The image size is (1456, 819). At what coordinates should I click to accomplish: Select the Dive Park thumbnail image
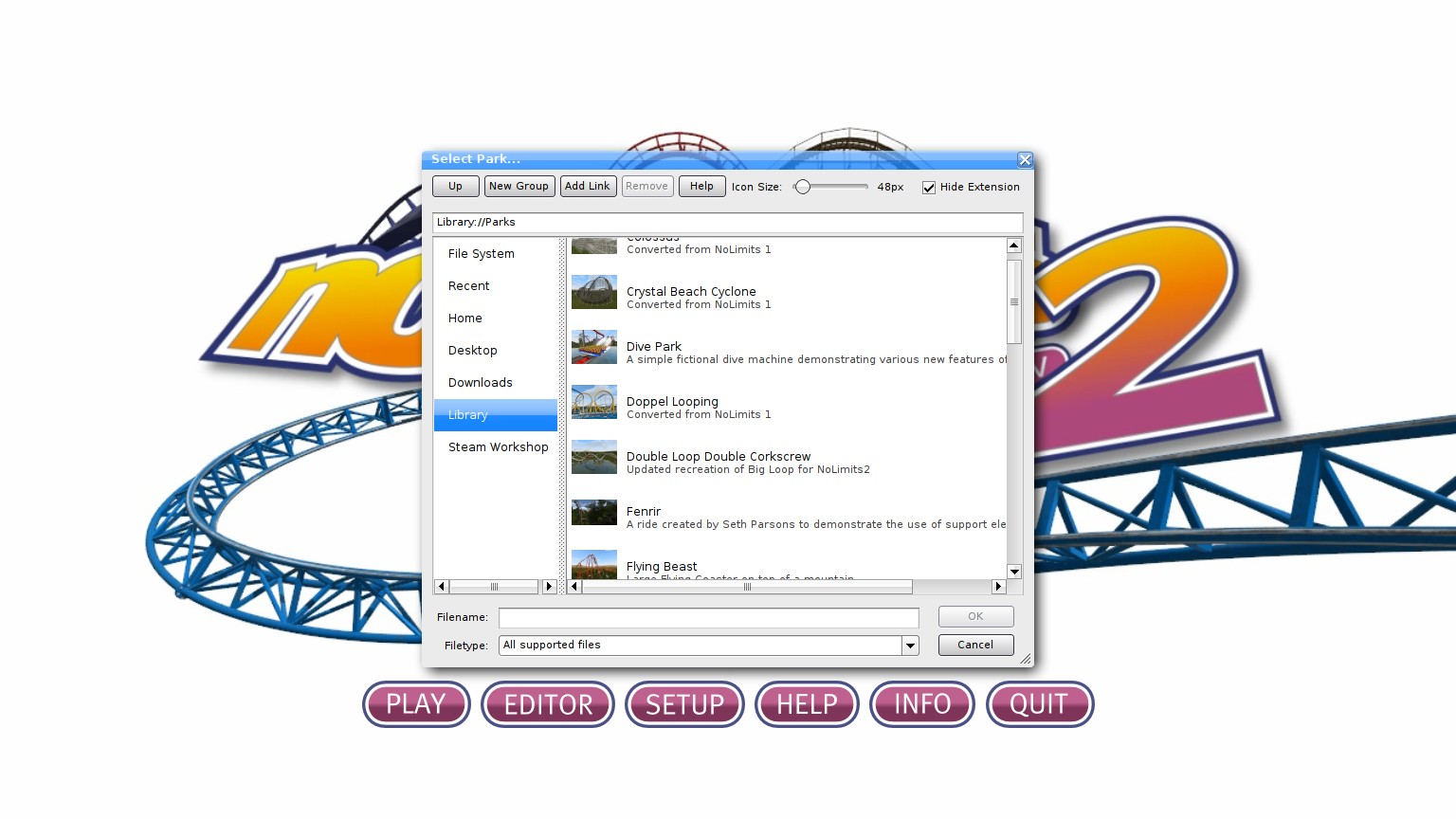pyautogui.click(x=594, y=347)
